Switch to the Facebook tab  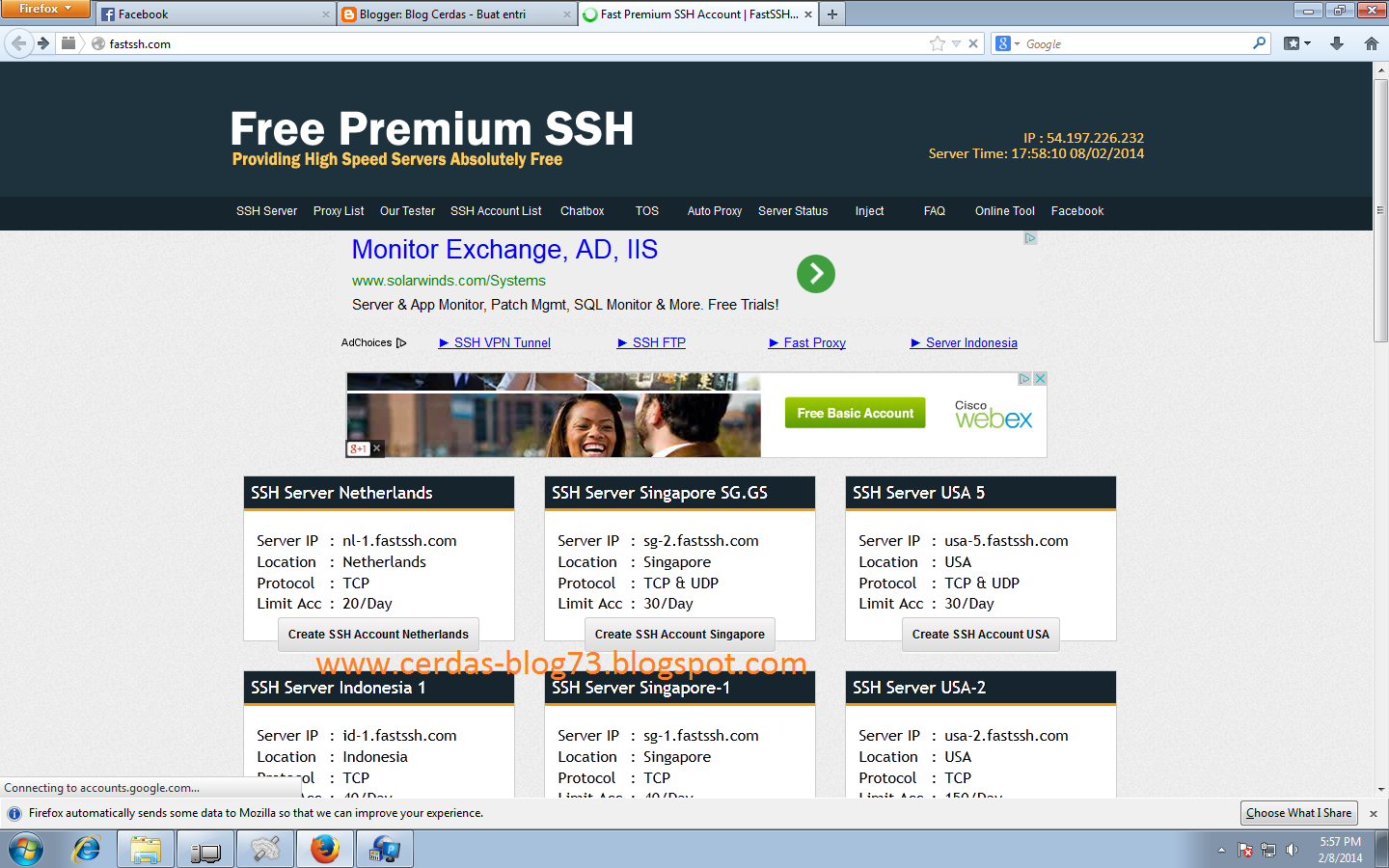[215, 14]
